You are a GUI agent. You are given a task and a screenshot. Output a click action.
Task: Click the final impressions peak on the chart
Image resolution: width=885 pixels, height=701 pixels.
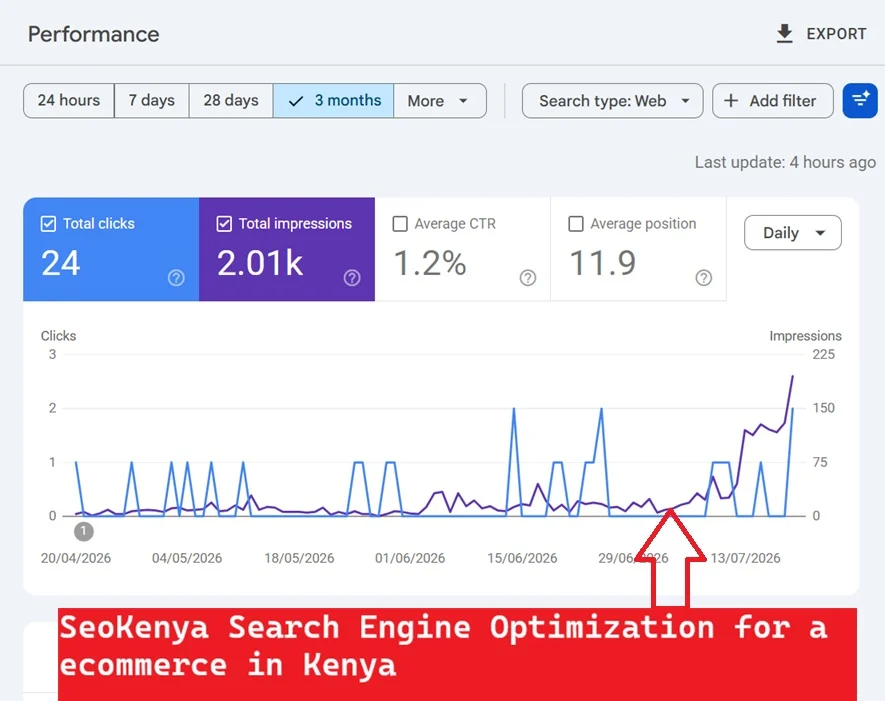792,376
